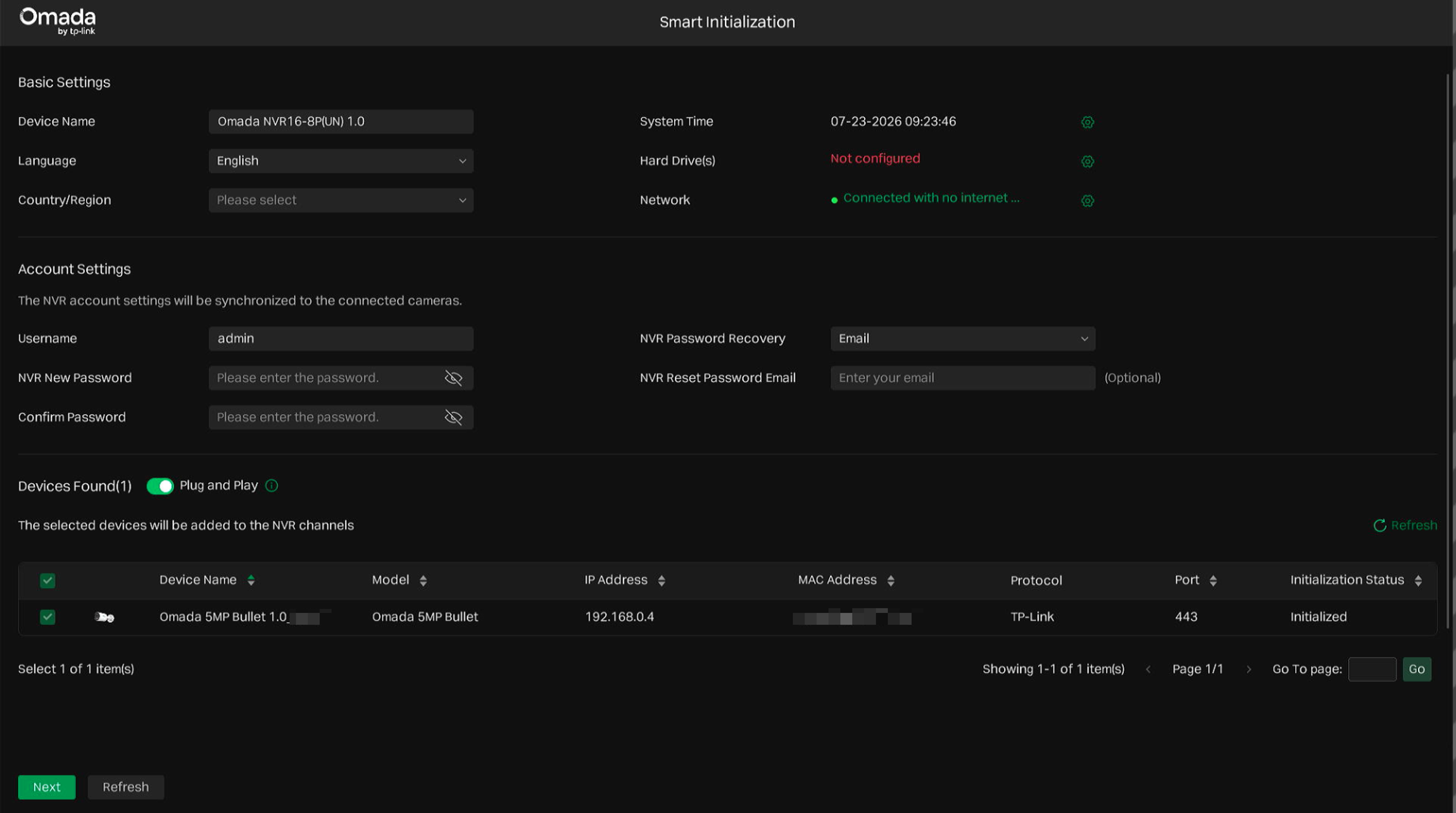This screenshot has height=813, width=1456.
Task: Click IP address 192.168.0.4 cell
Action: tap(619, 617)
